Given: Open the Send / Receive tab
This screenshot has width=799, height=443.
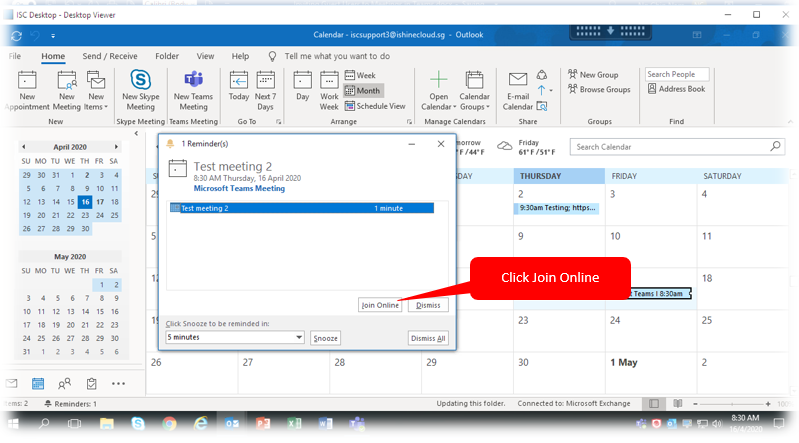Looking at the screenshot, I should tap(110, 56).
